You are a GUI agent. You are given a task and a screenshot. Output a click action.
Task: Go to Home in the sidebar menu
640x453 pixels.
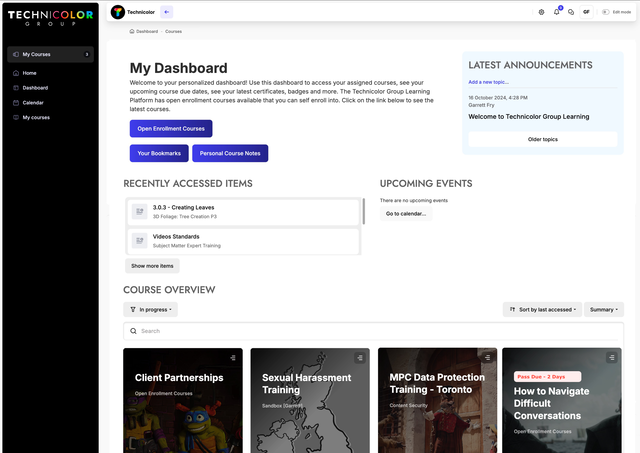tap(29, 73)
